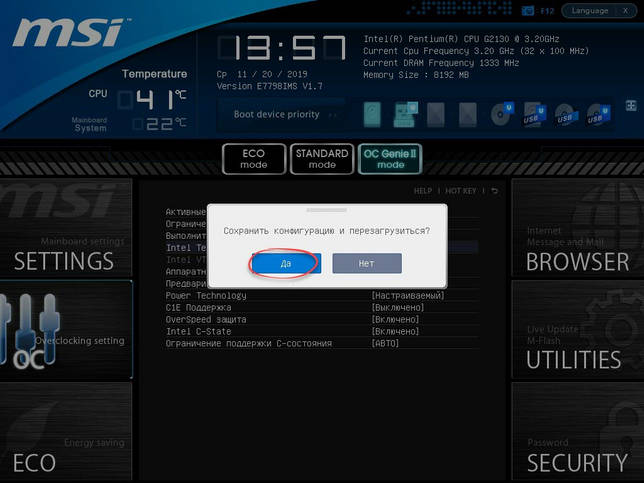
Task: Change OverSpeed защита value [Включено]
Action: (x=395, y=320)
